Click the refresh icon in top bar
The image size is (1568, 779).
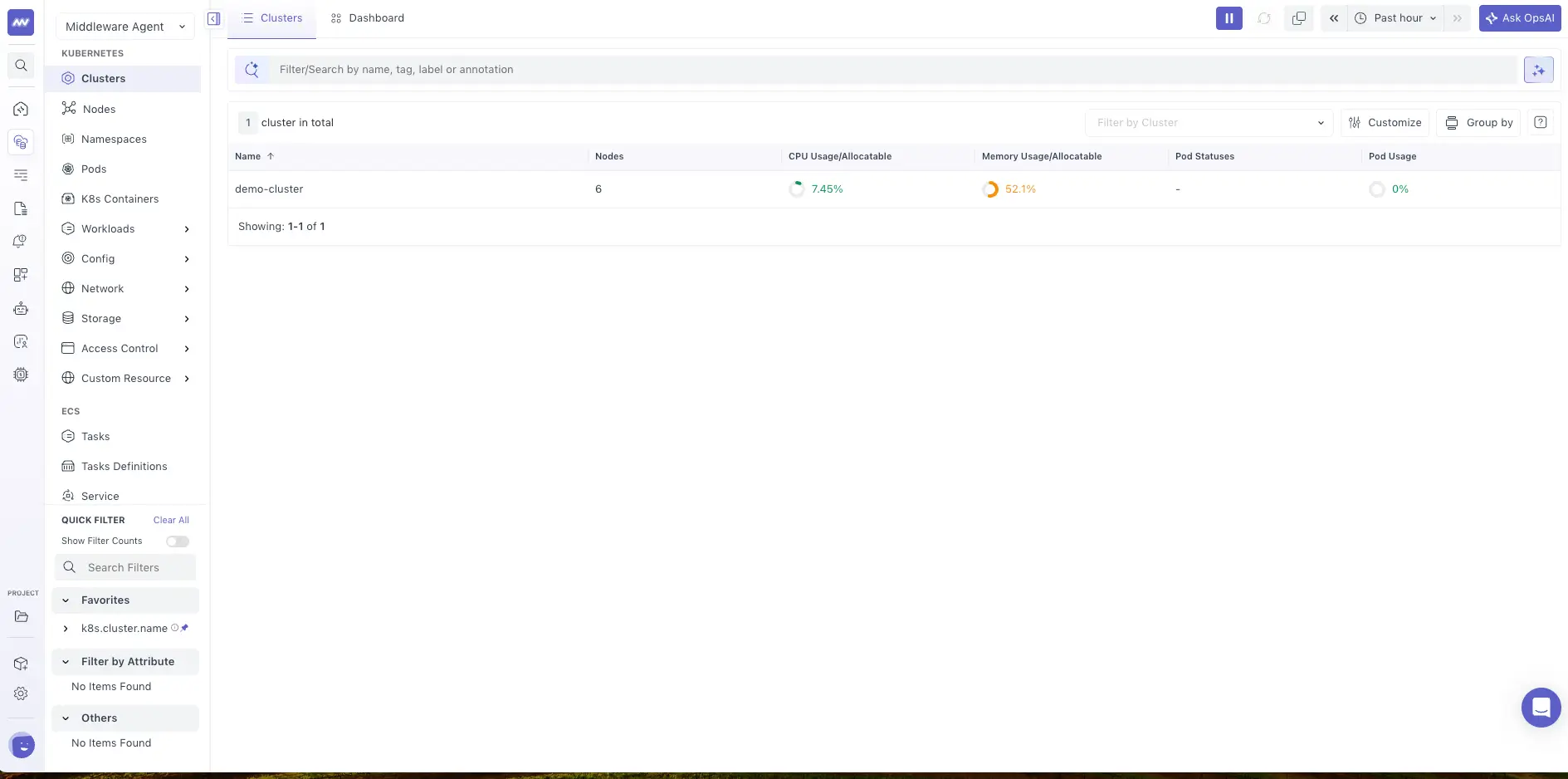tap(1264, 18)
